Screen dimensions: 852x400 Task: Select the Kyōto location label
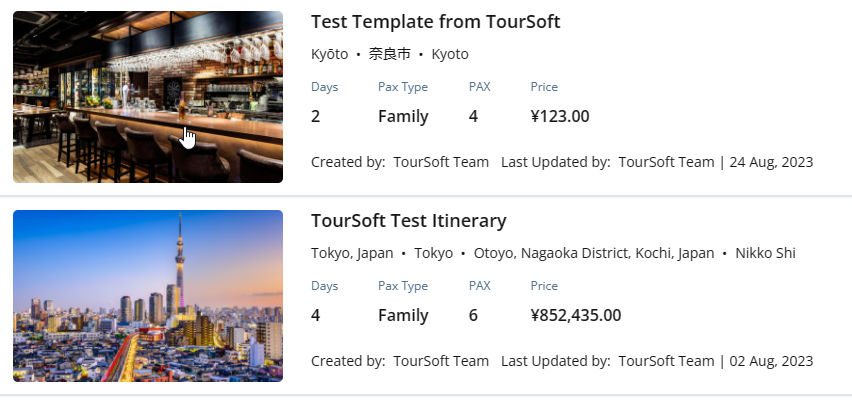(329, 54)
